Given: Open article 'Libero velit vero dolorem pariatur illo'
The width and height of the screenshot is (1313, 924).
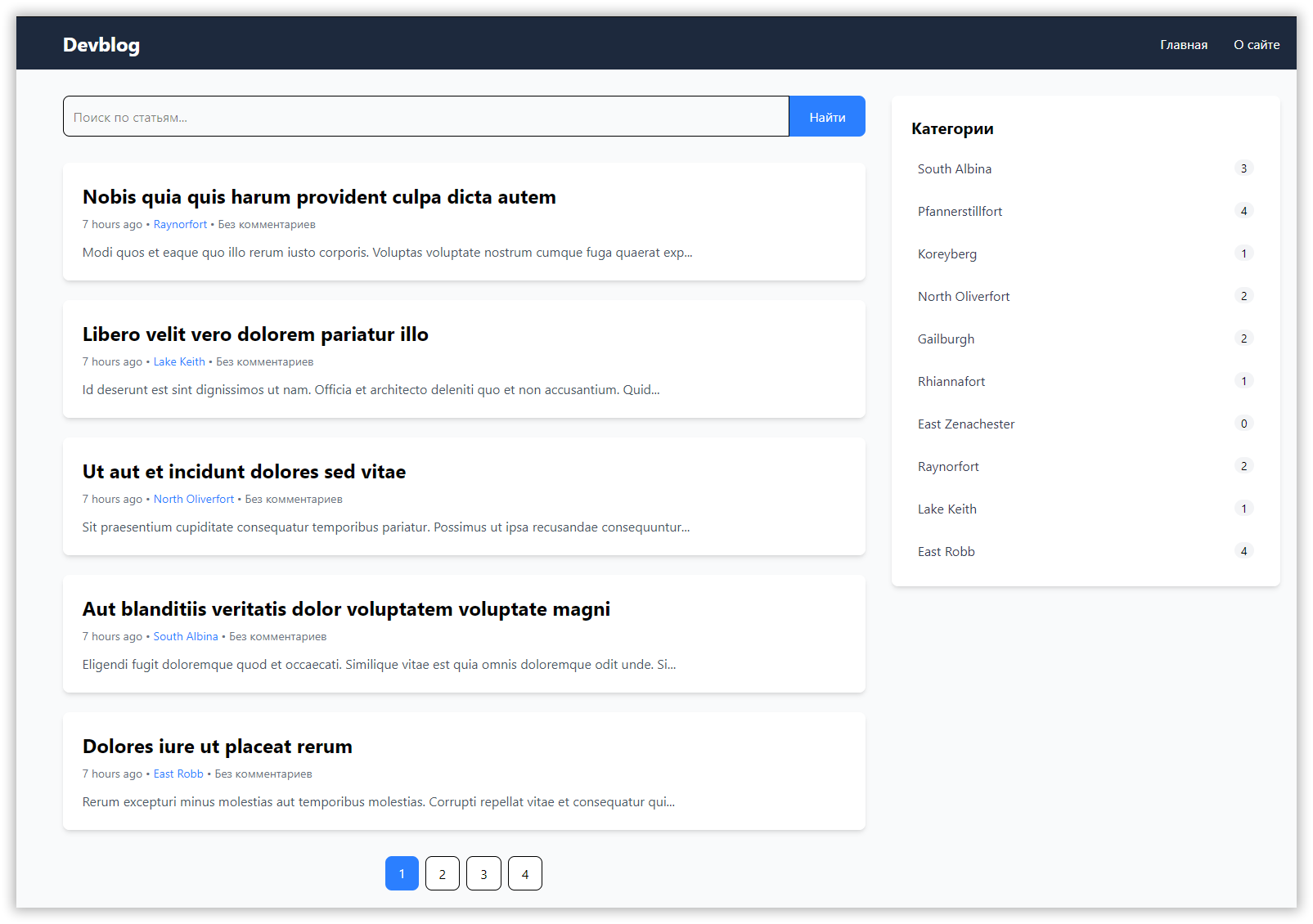Looking at the screenshot, I should tap(255, 334).
